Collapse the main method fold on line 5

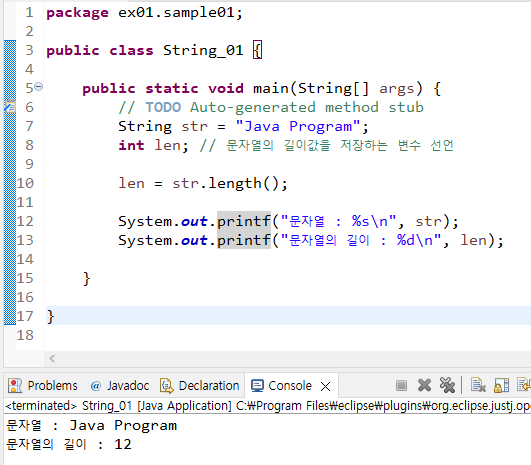pyautogui.click(x=39, y=87)
